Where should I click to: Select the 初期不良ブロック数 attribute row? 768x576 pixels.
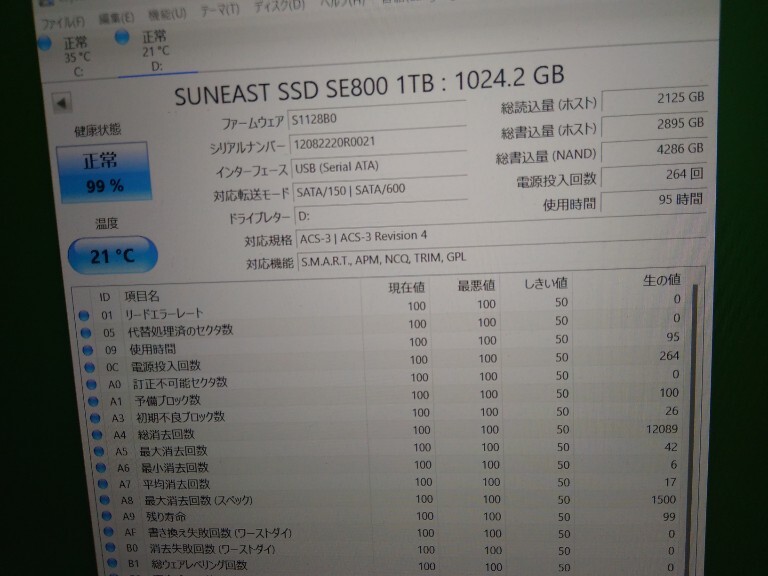(388, 414)
